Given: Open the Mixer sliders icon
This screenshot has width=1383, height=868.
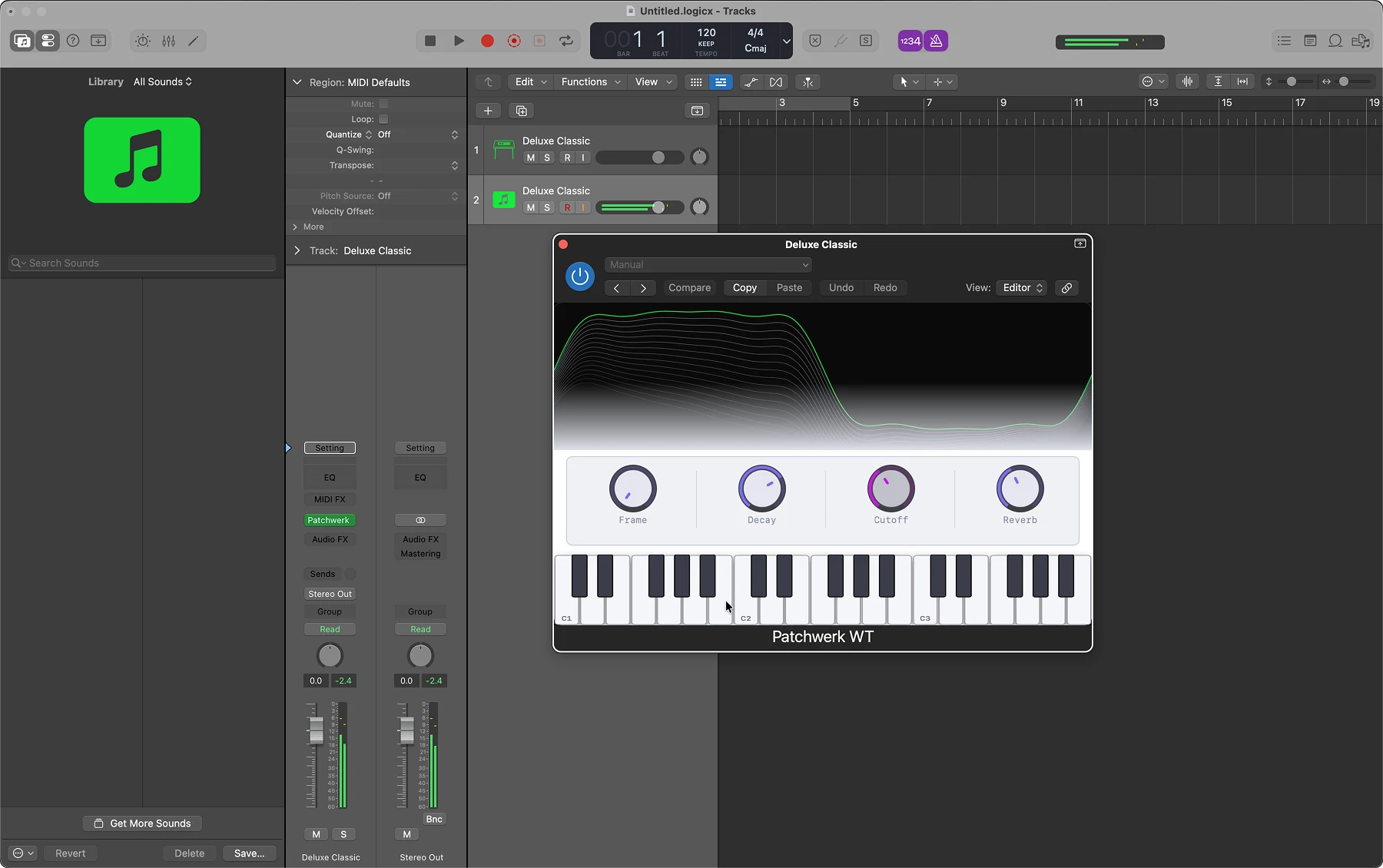Looking at the screenshot, I should (x=168, y=41).
